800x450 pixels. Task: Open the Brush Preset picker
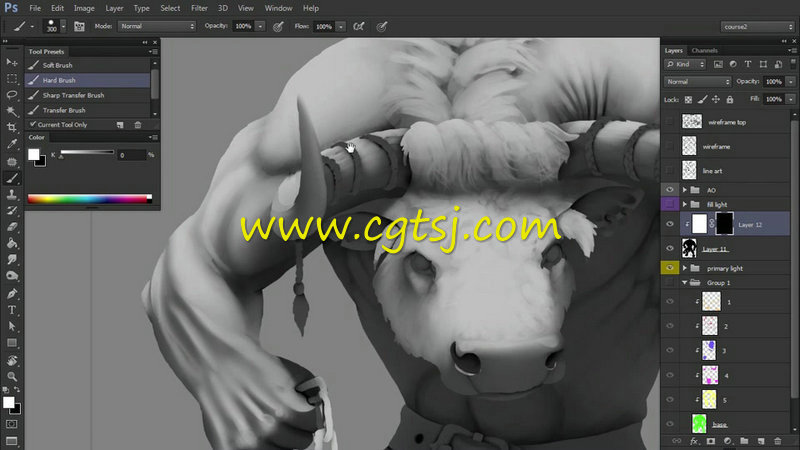pyautogui.click(x=56, y=26)
